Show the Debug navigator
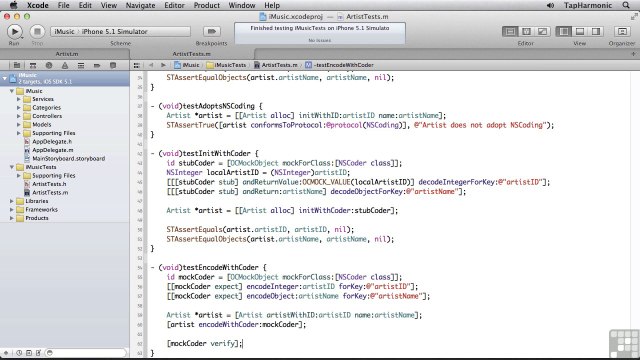This screenshot has width=640, height=360. tap(81, 65)
